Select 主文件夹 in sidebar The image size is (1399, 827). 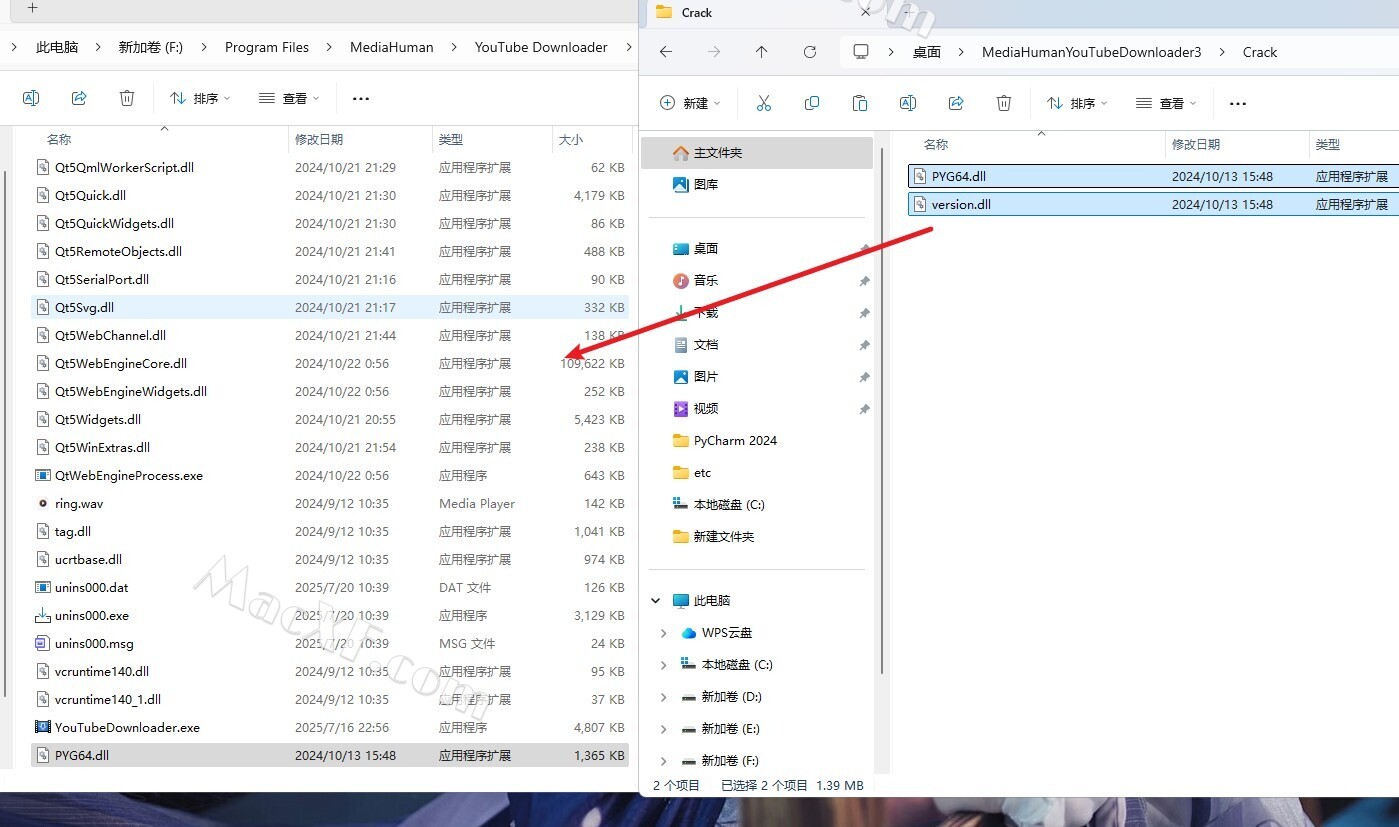click(x=757, y=153)
